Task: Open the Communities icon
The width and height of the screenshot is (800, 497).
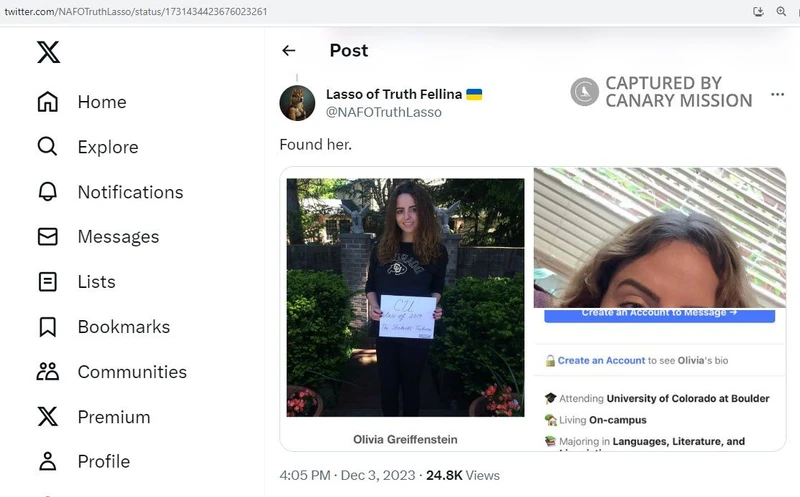Action: click(47, 371)
